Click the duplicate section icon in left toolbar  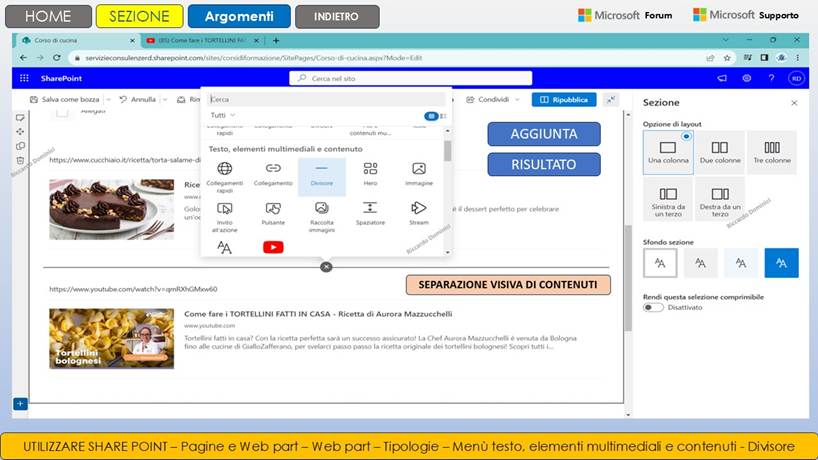(x=20, y=146)
